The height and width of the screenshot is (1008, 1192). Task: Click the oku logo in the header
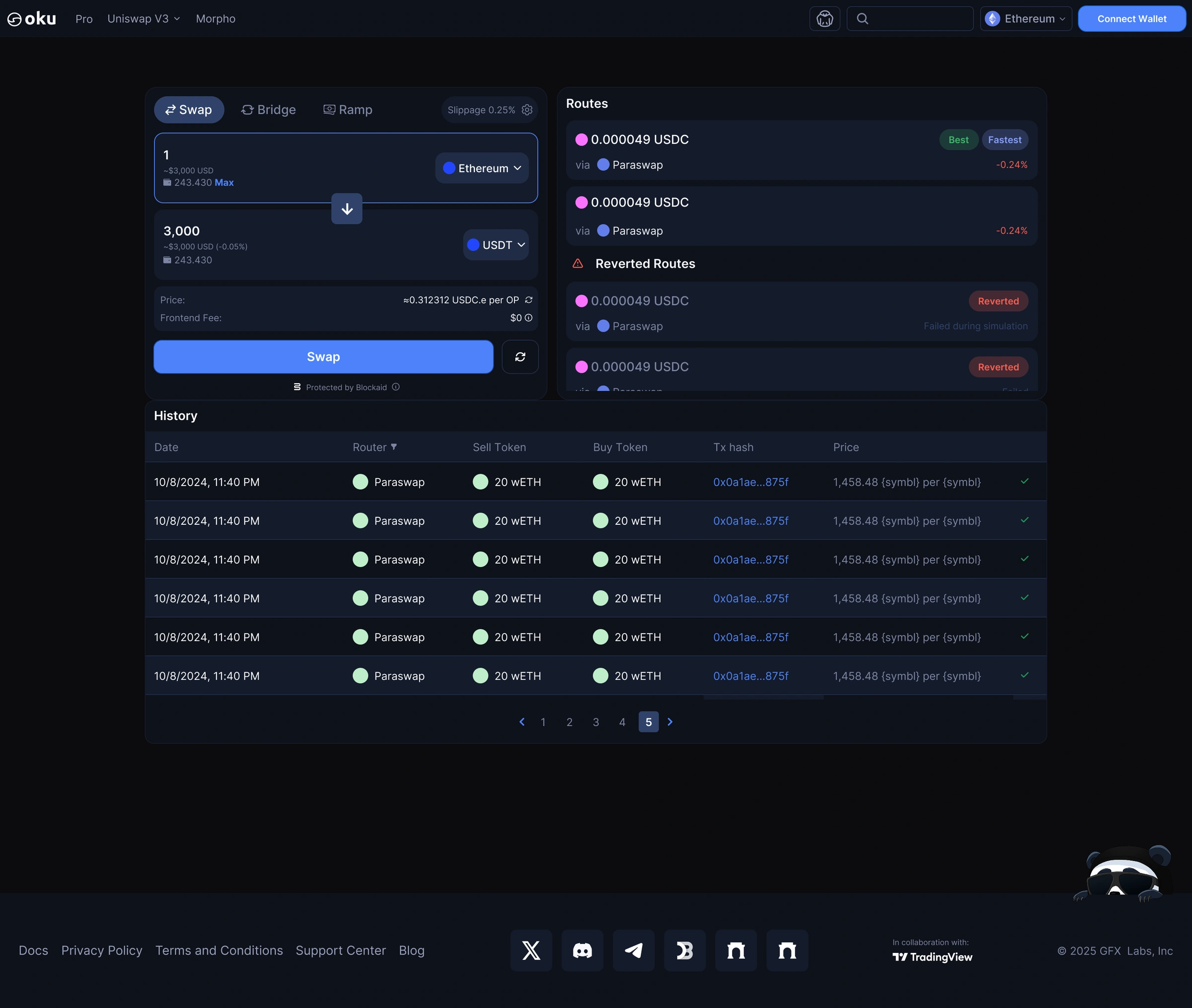pos(31,19)
